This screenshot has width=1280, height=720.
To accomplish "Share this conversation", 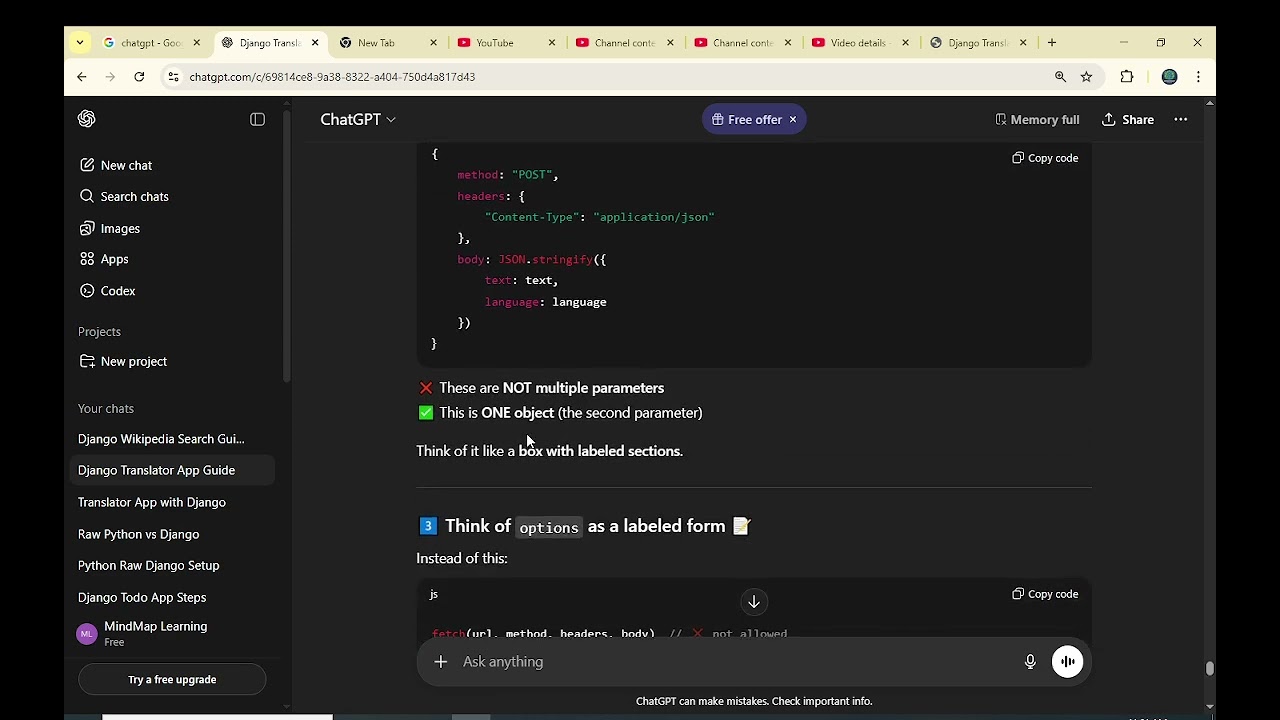I will (1128, 119).
